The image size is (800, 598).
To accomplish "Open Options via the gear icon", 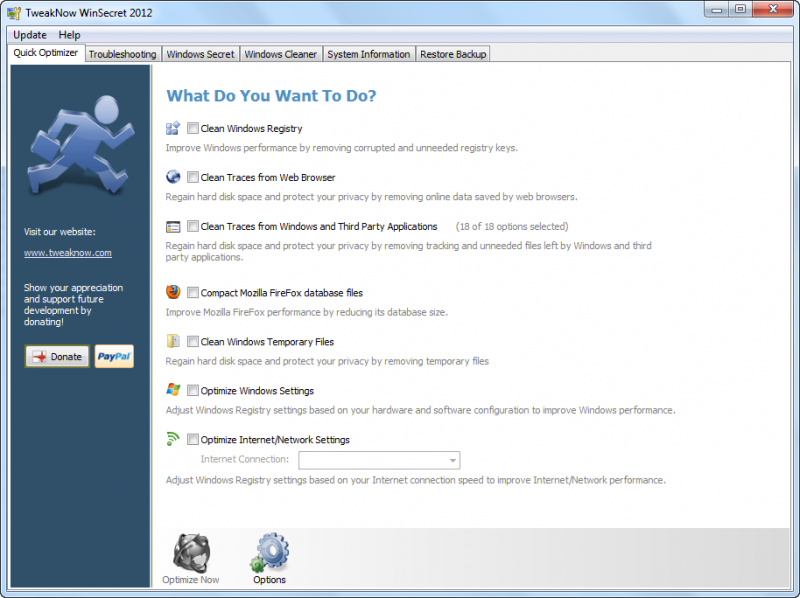I will [269, 553].
